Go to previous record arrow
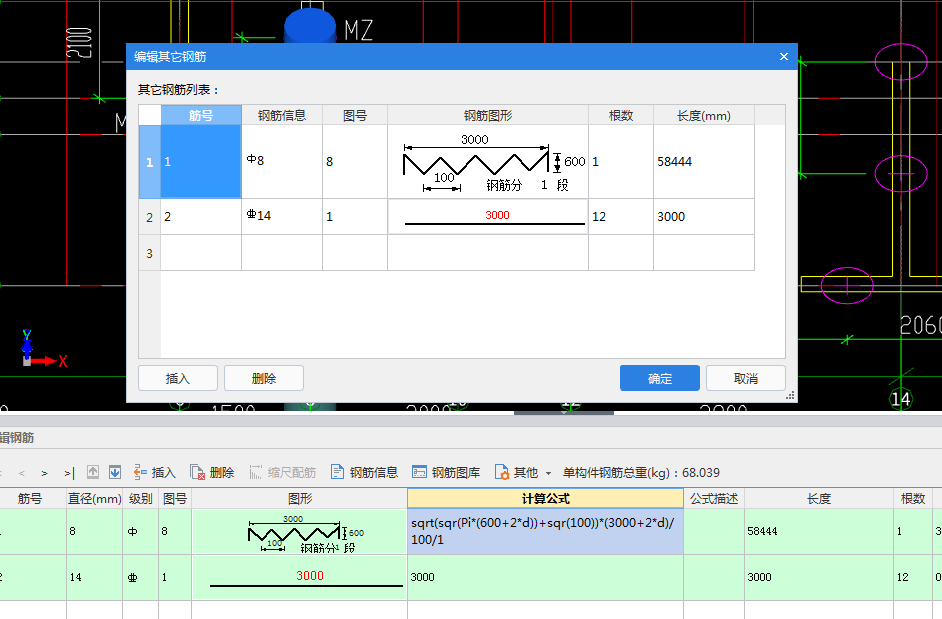The image size is (942, 619). 22,473
